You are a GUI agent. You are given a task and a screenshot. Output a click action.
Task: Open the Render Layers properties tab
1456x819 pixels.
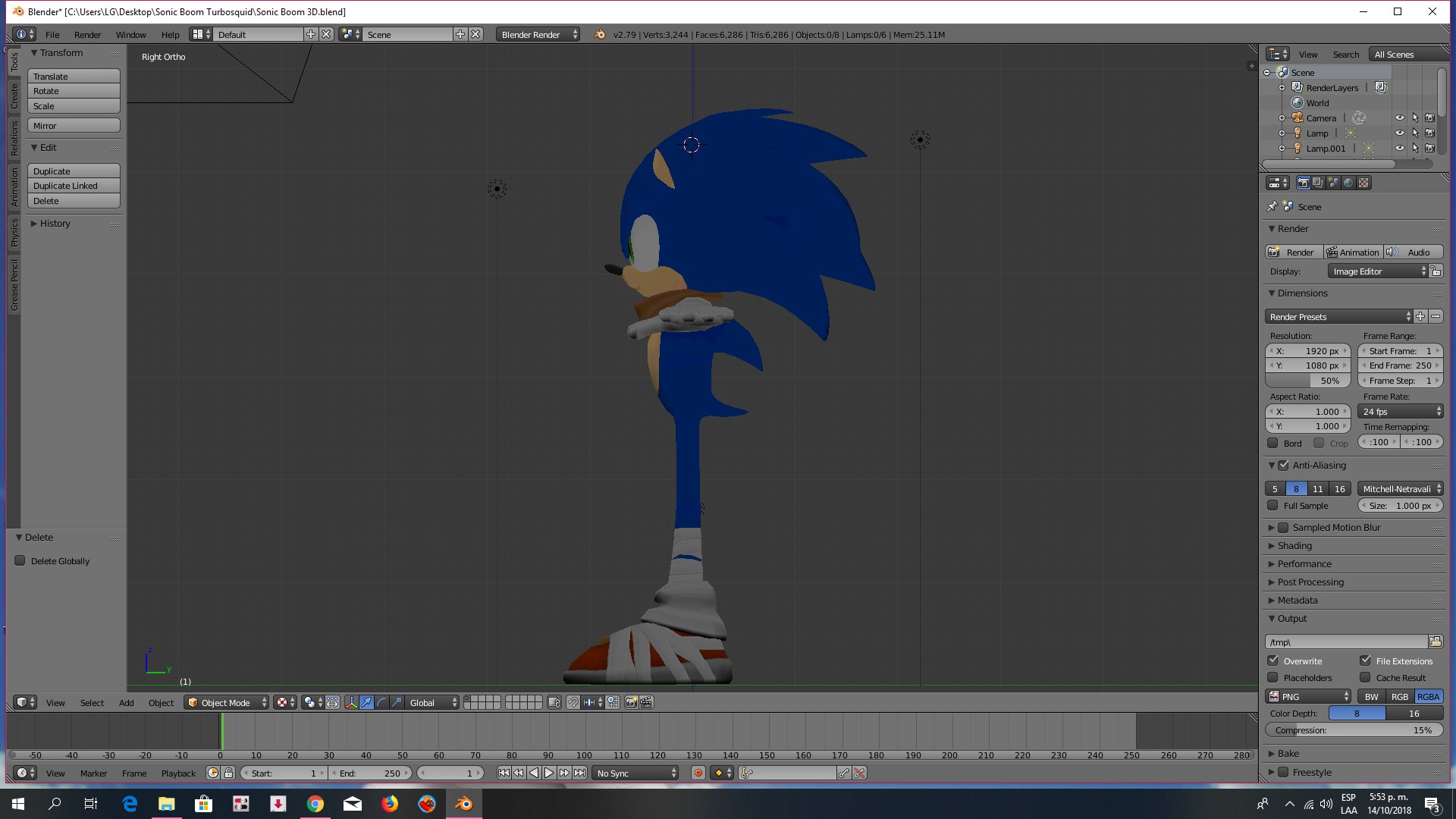coord(1318,183)
